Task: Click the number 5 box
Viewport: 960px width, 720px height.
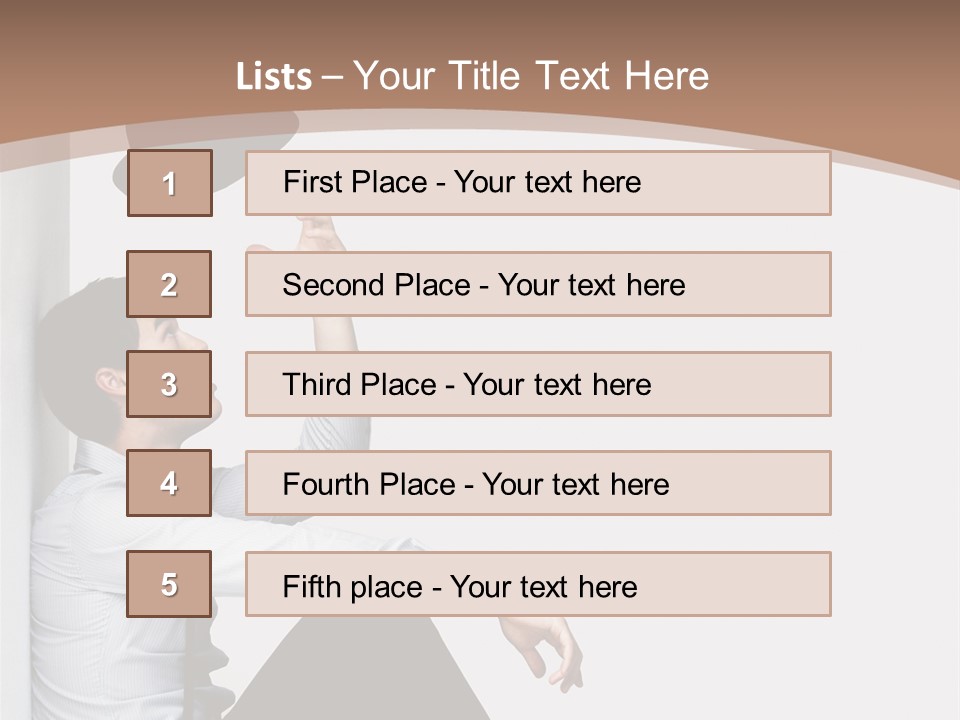Action: click(169, 584)
